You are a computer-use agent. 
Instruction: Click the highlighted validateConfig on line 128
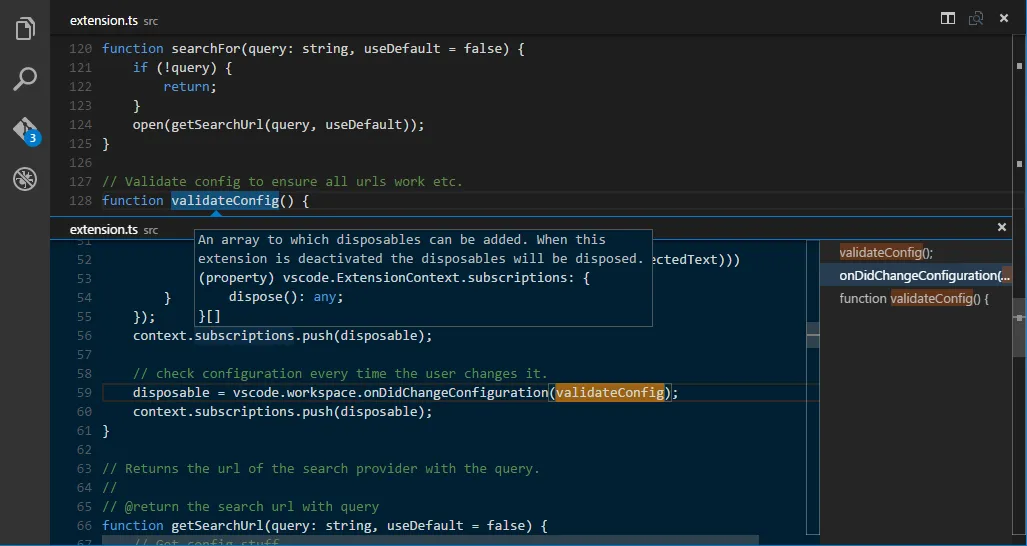pos(224,201)
